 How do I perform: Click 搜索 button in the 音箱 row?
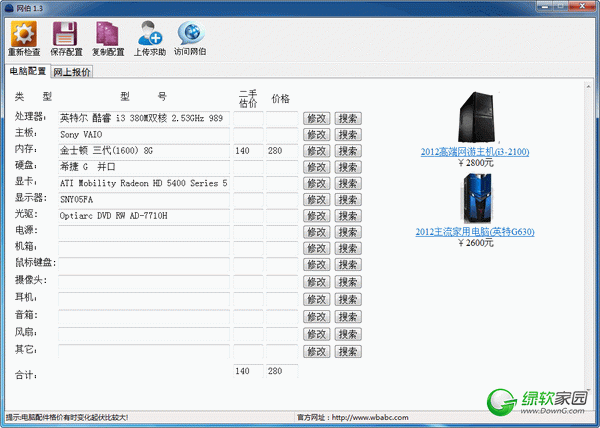coord(348,317)
